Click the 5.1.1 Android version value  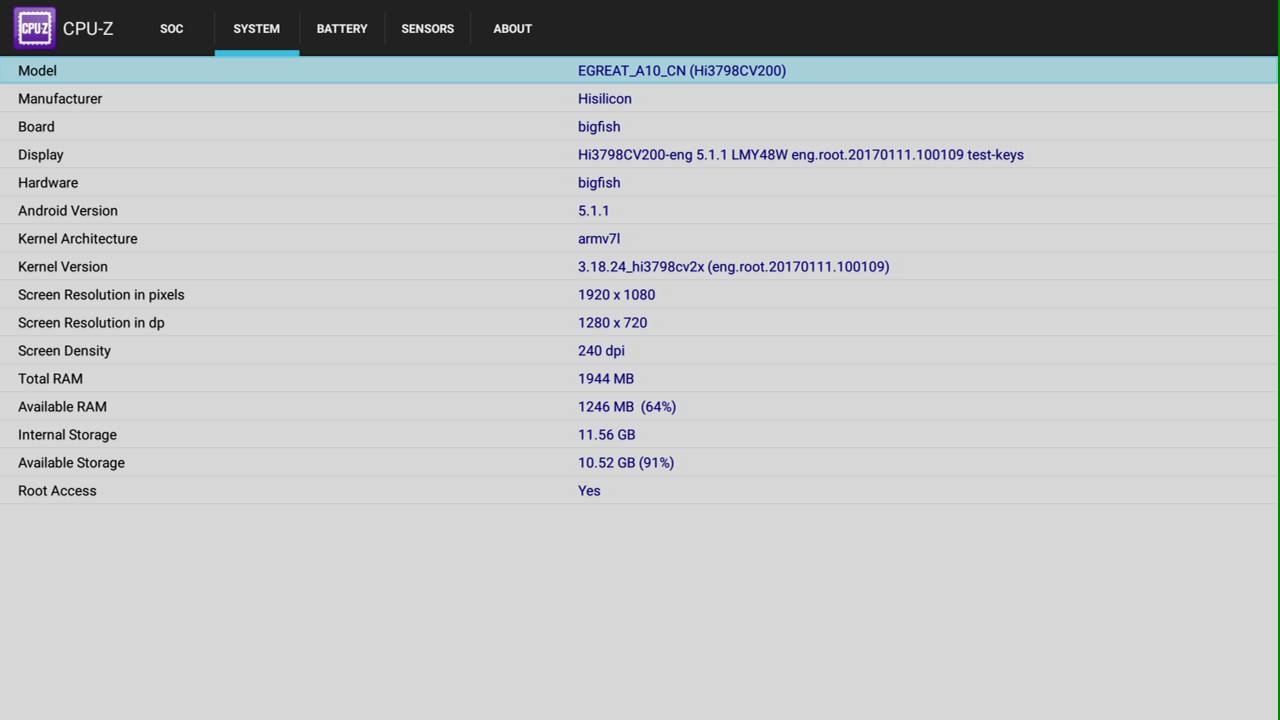pos(594,211)
